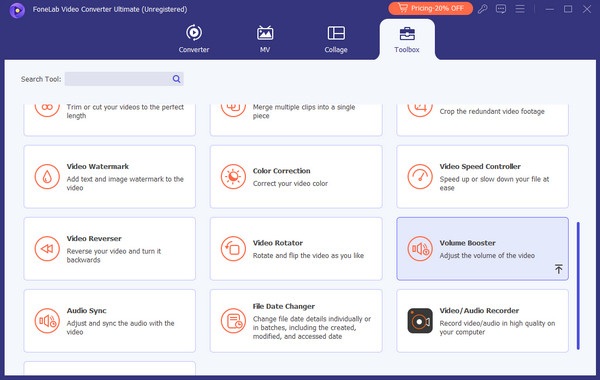Viewport: 600px width, 380px height.
Task: Click the Video Reverser rewind icon
Action: click(47, 249)
